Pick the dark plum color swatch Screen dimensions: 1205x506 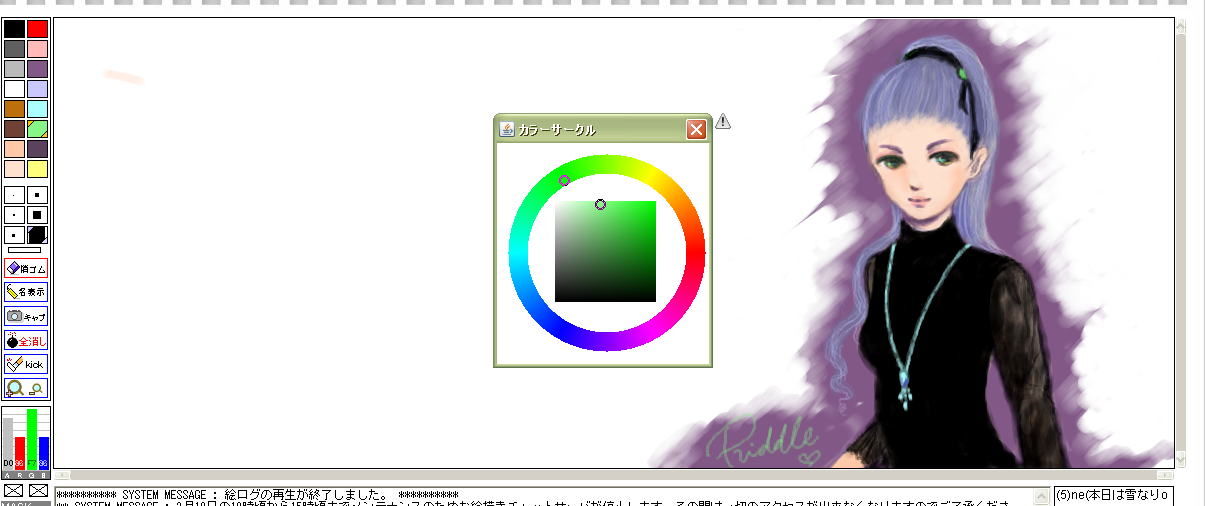point(37,149)
